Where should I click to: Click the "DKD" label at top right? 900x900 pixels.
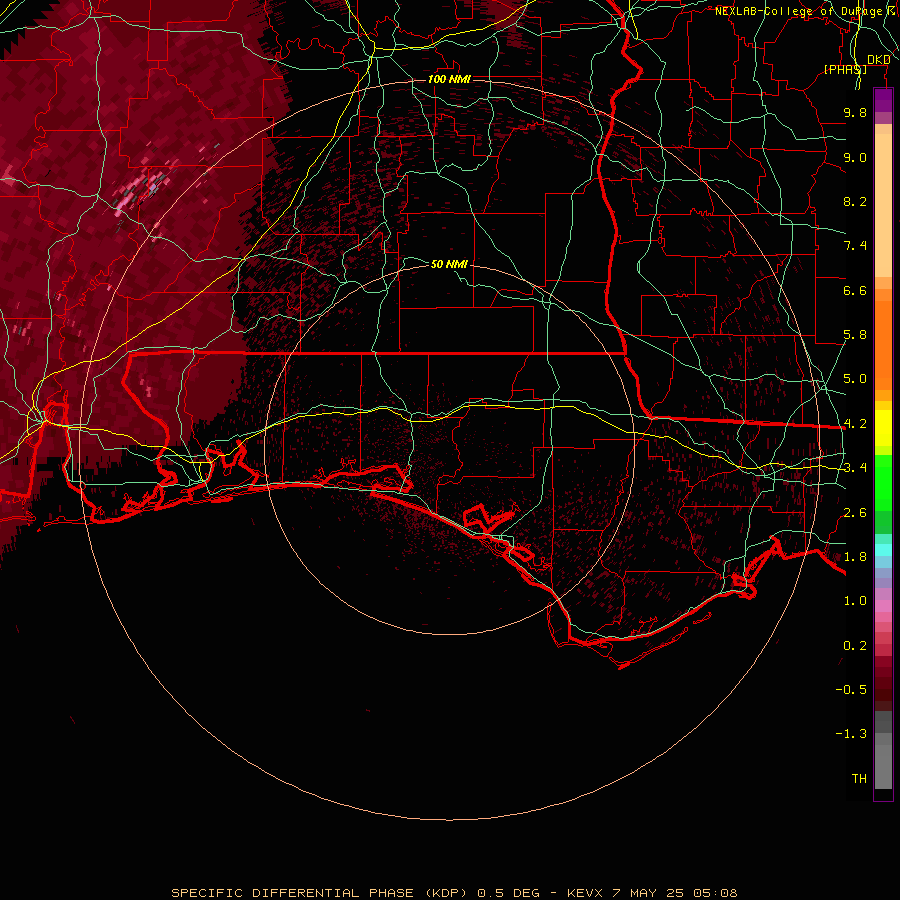coord(879,60)
